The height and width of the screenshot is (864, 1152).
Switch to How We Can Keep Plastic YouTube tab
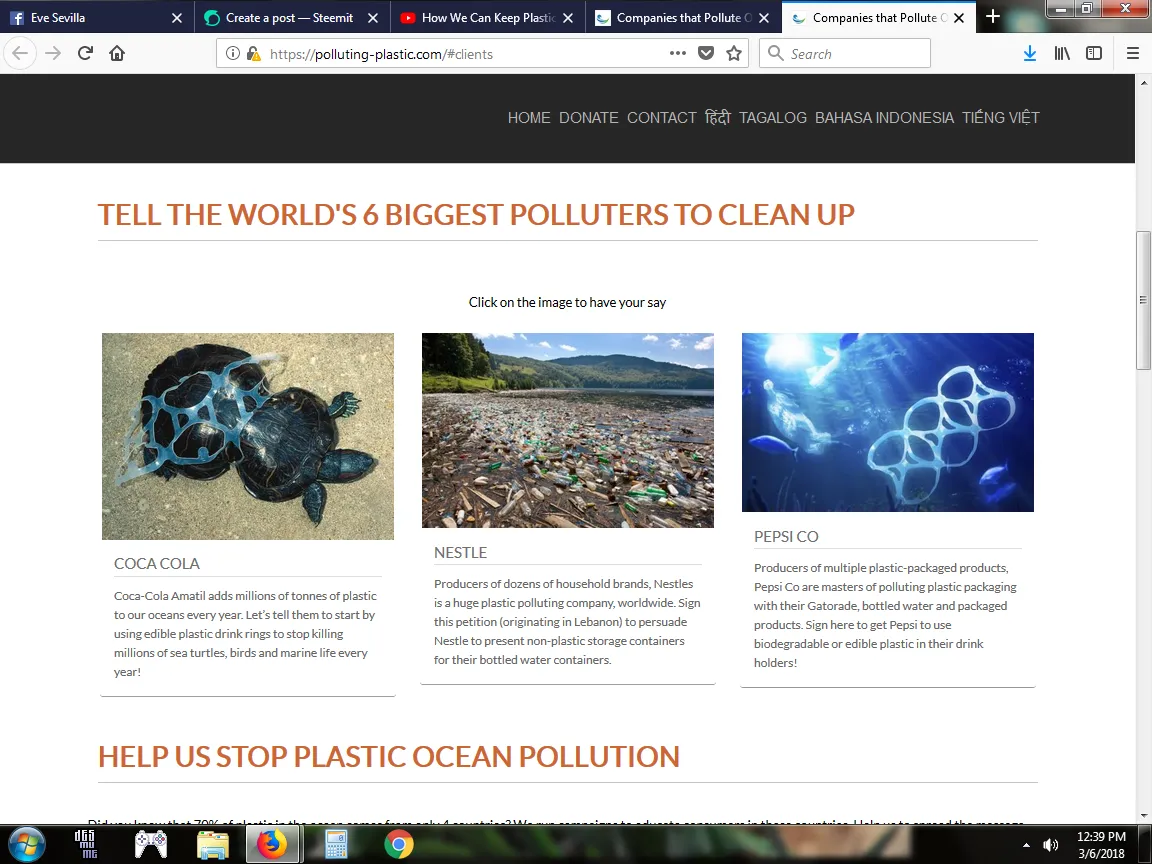(488, 18)
